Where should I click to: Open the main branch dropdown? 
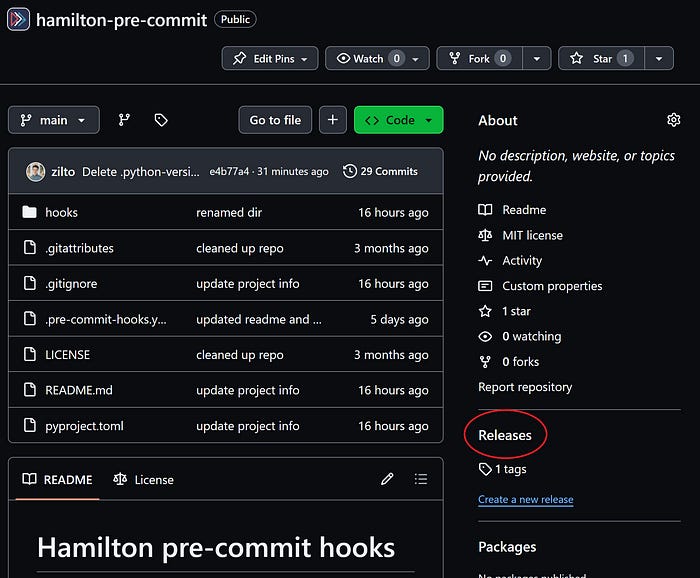tap(54, 120)
